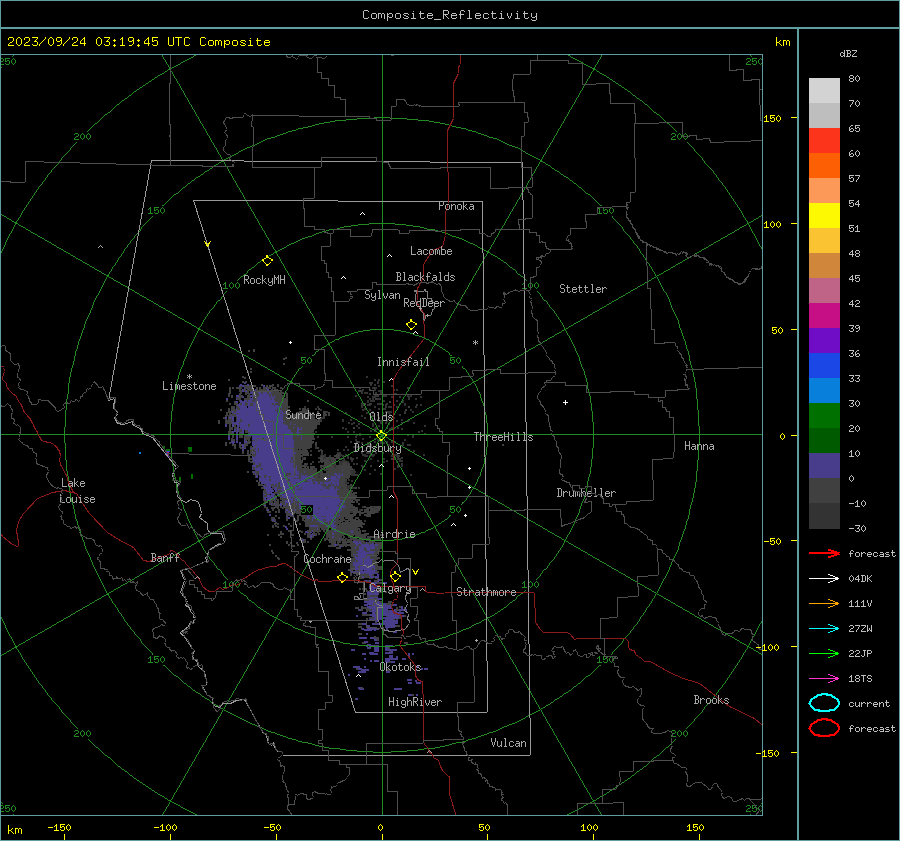Click the ThreeHills town label
The height and width of the screenshot is (841, 900).
coord(503,437)
